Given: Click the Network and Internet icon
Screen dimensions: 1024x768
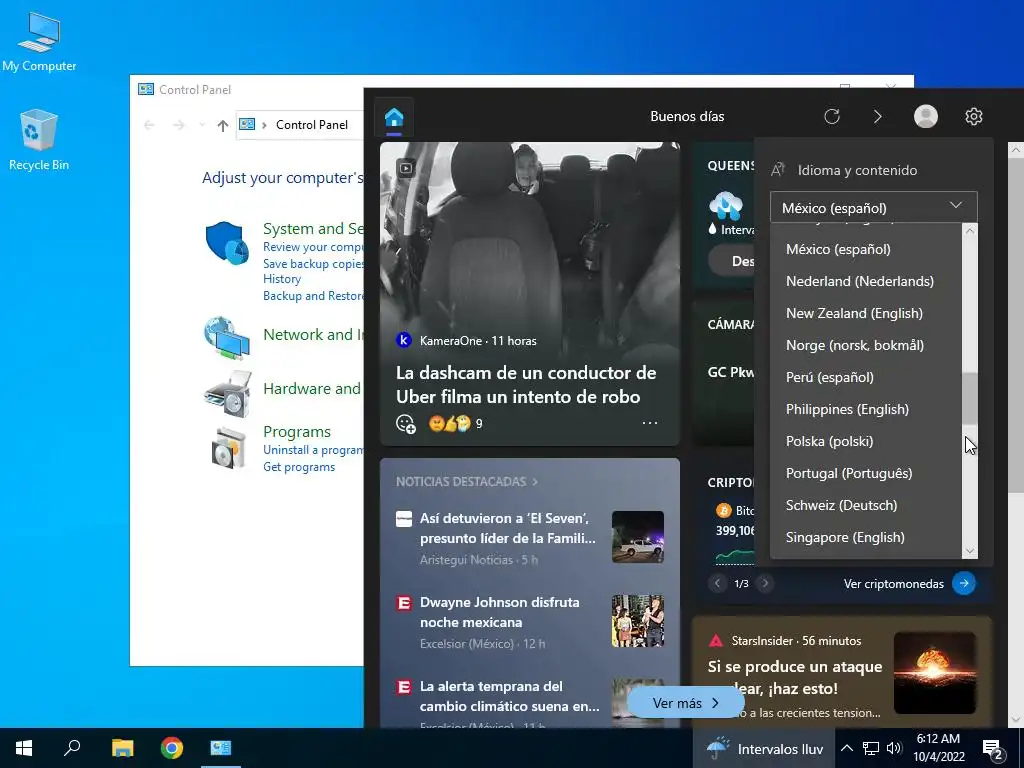Looking at the screenshot, I should point(227,338).
